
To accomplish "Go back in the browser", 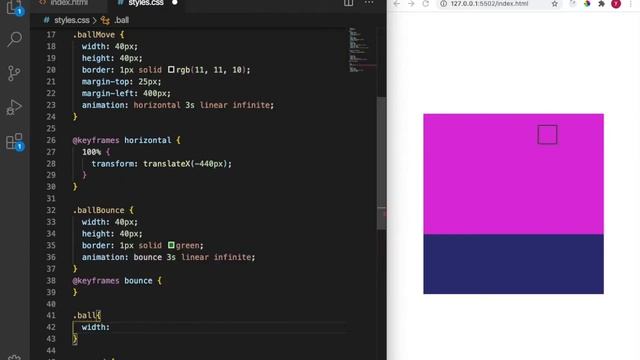I will (396, 4).
